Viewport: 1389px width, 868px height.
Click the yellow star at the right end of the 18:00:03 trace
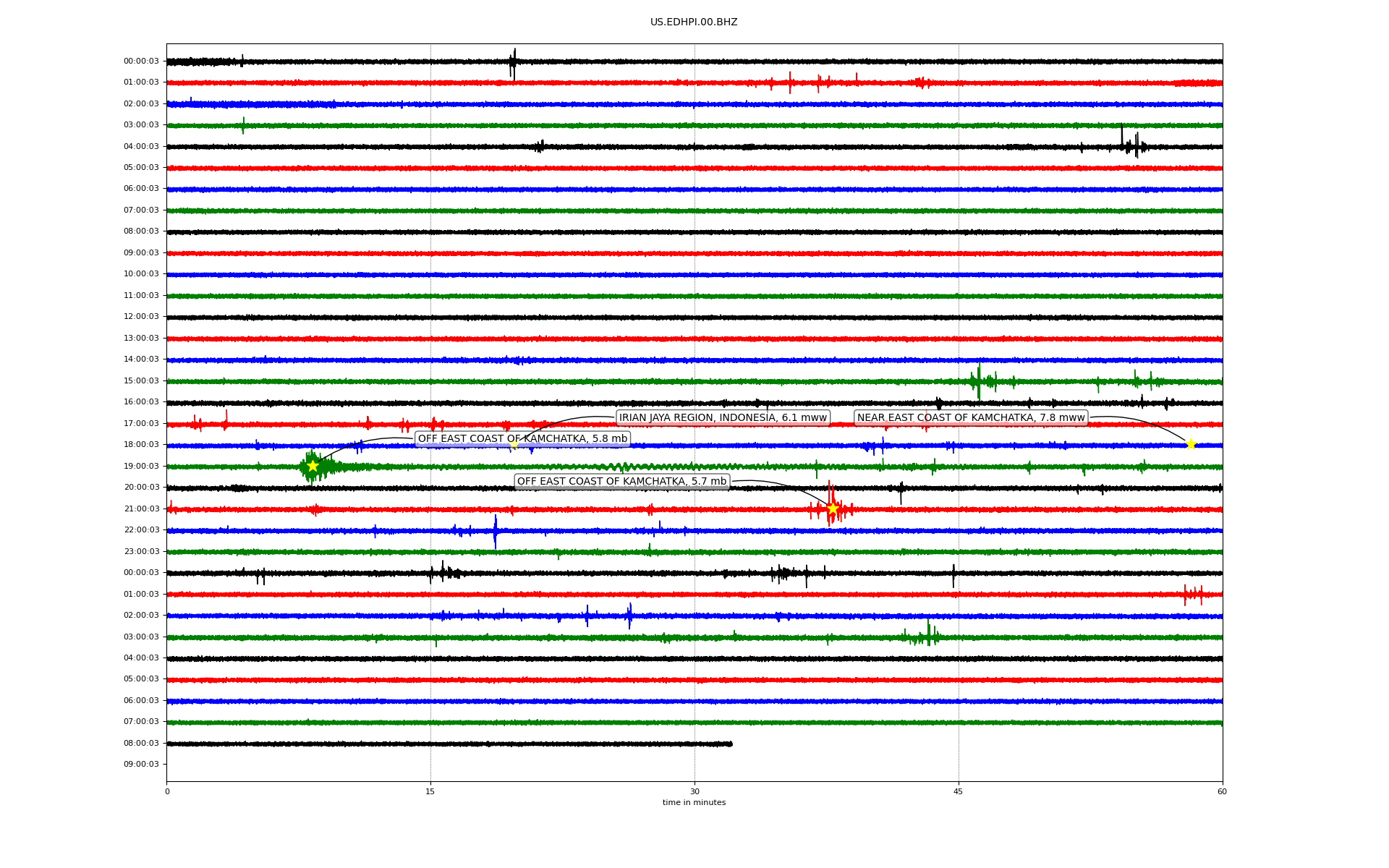point(1191,444)
